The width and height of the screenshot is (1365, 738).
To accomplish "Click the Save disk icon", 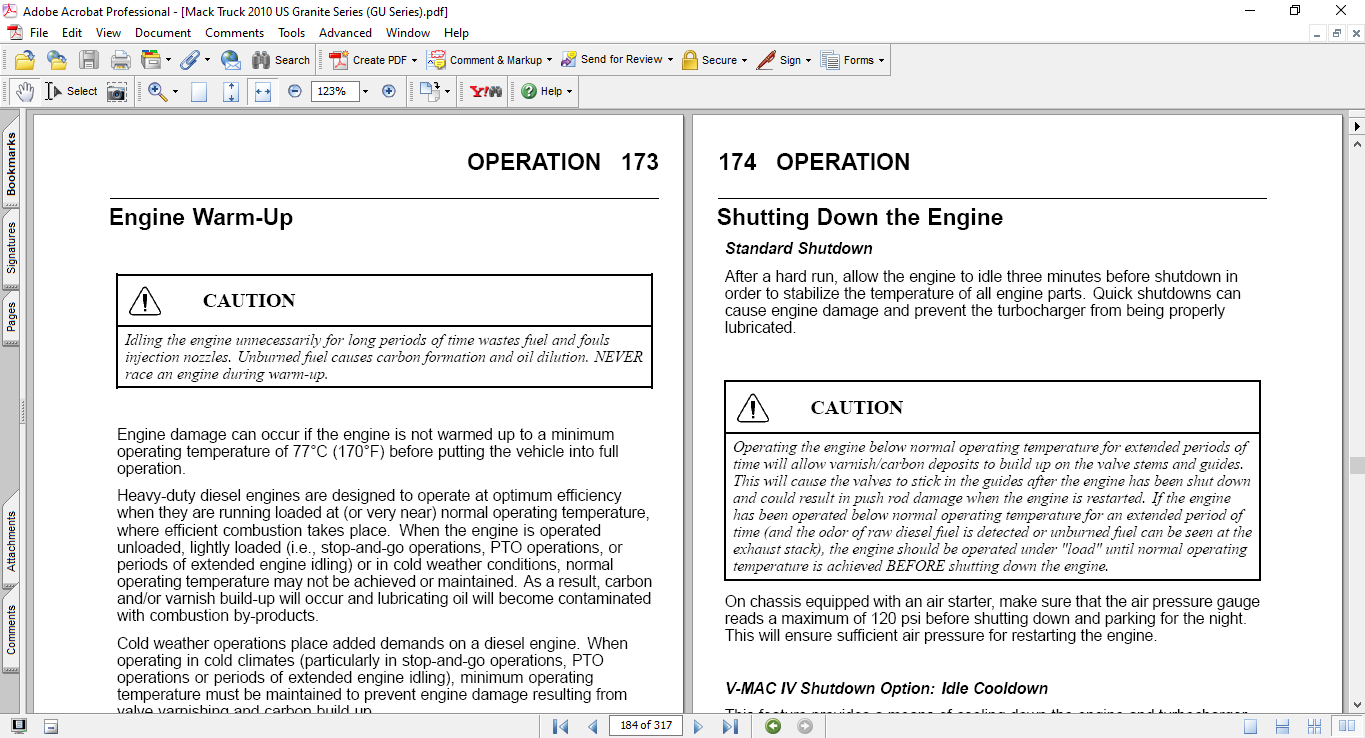I will click(x=89, y=60).
